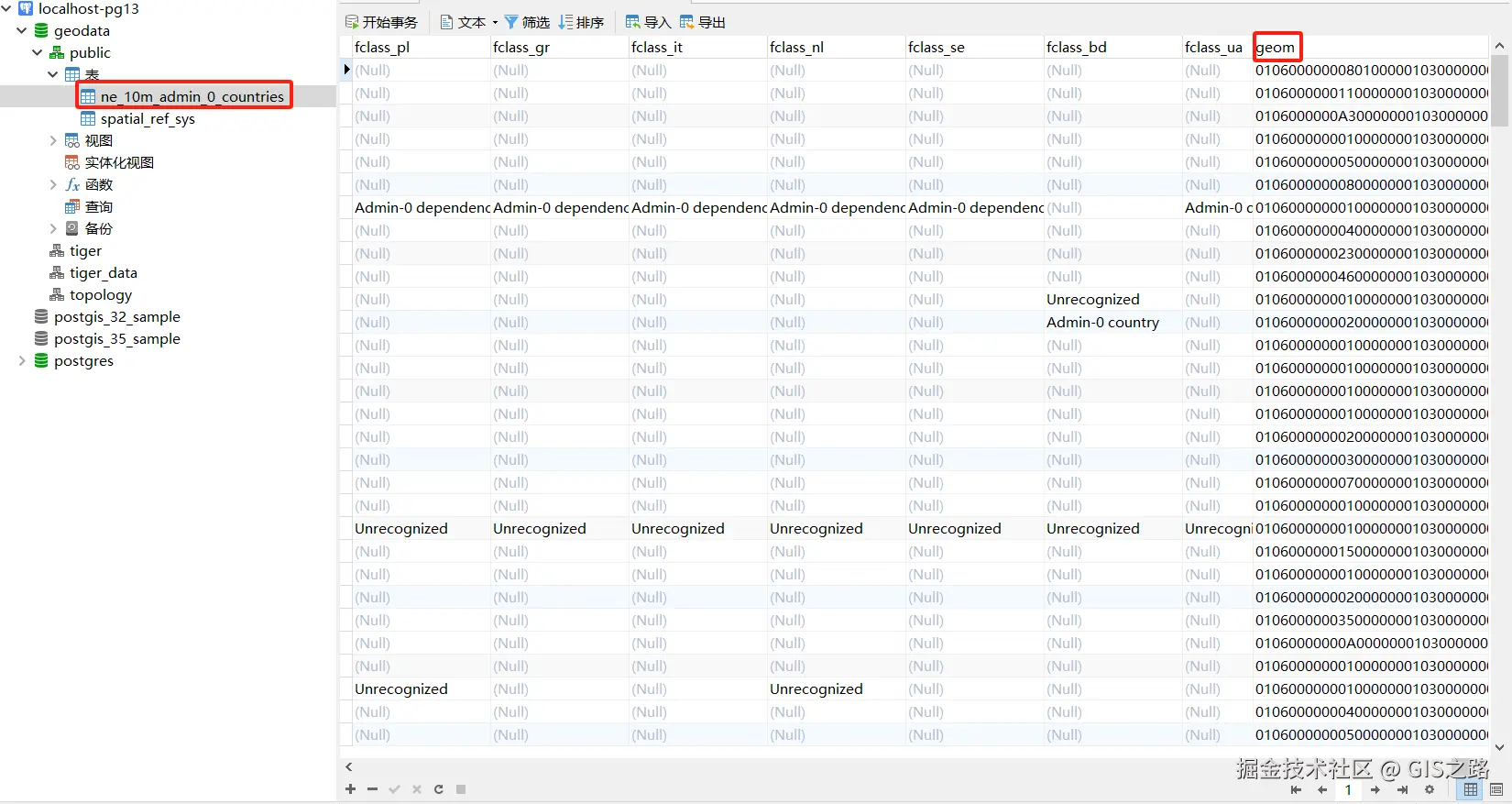This screenshot has width=1512, height=804.
Task: Switch to form view
Action: point(1496,789)
